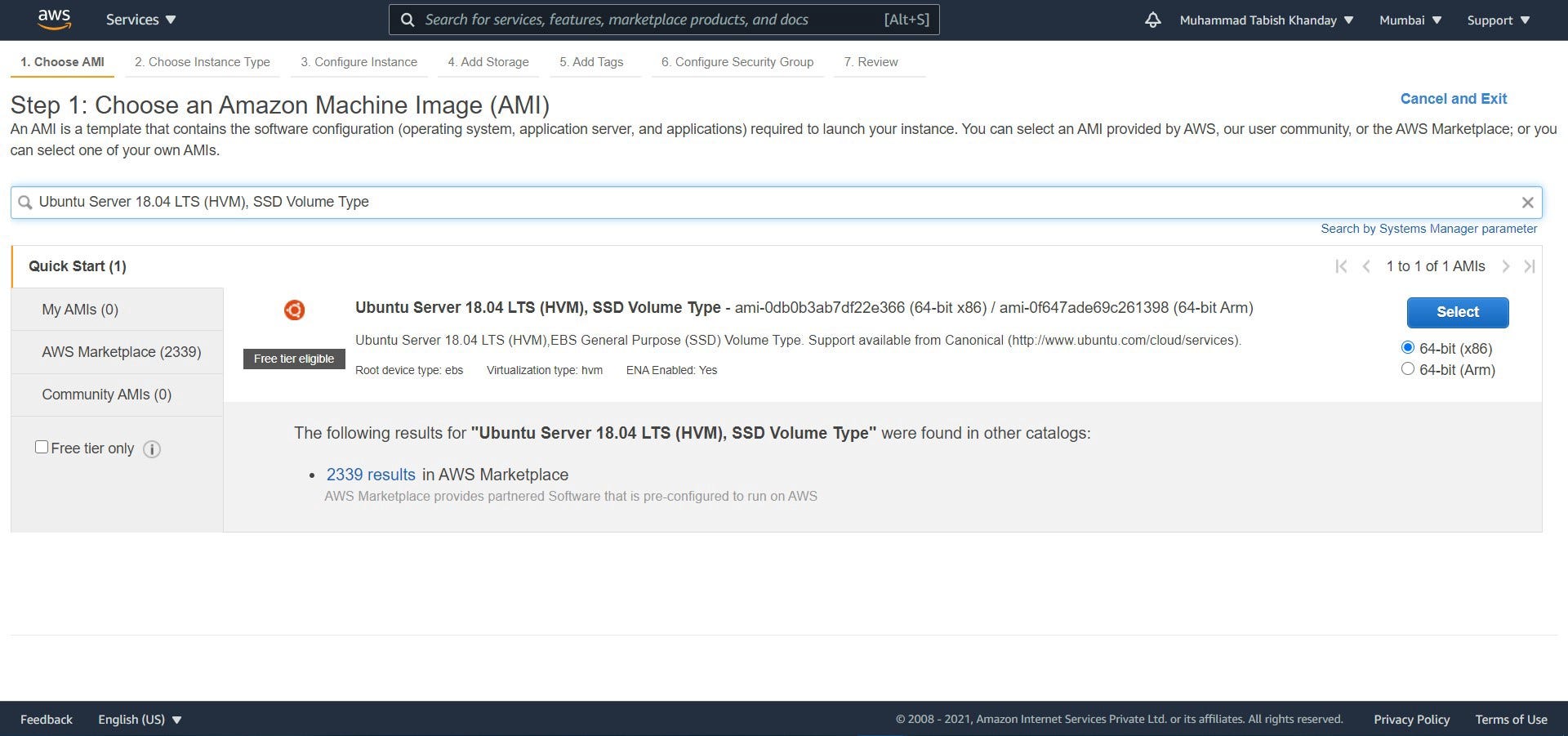Open the English (US) language selector
This screenshot has width=1568, height=736.
(x=140, y=720)
